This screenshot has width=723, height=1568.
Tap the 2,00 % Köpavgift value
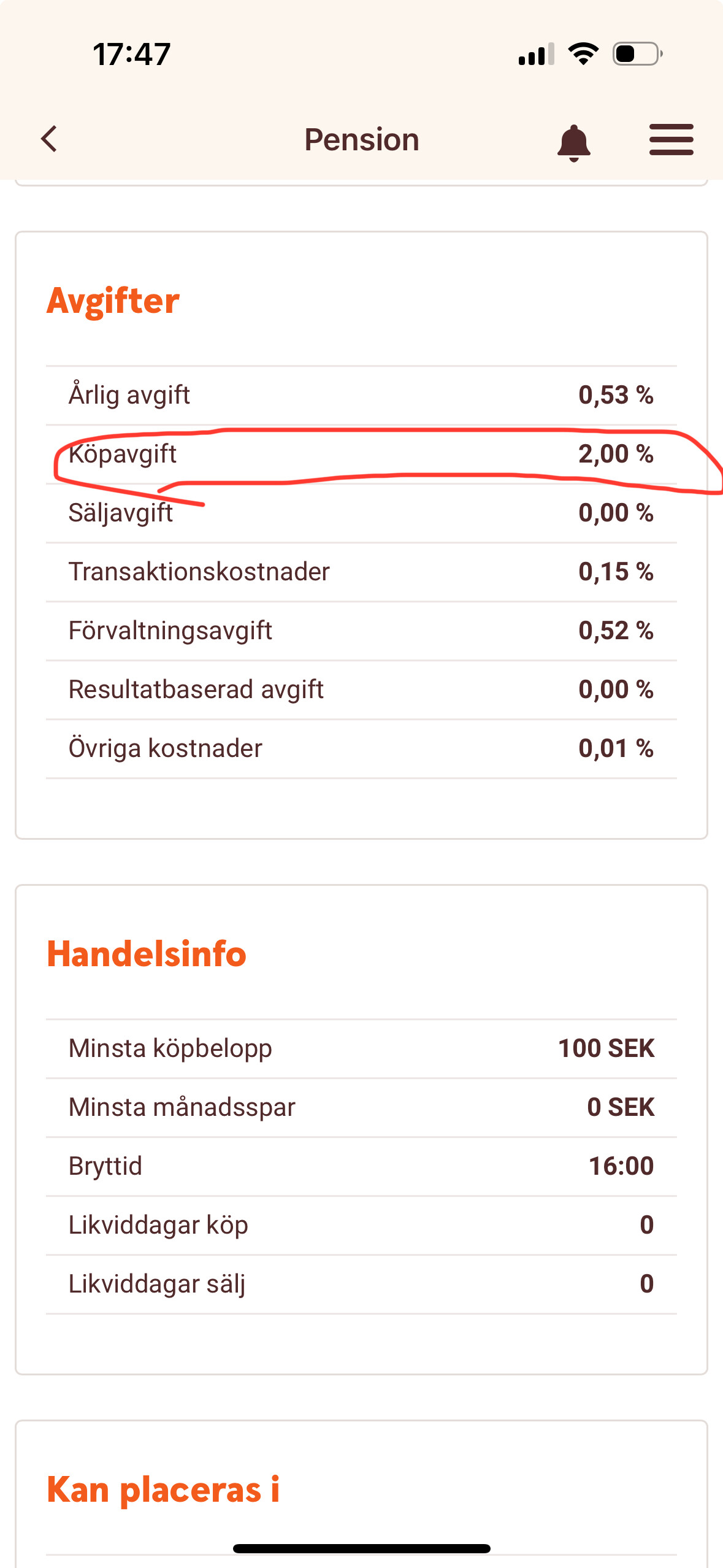pos(616,454)
